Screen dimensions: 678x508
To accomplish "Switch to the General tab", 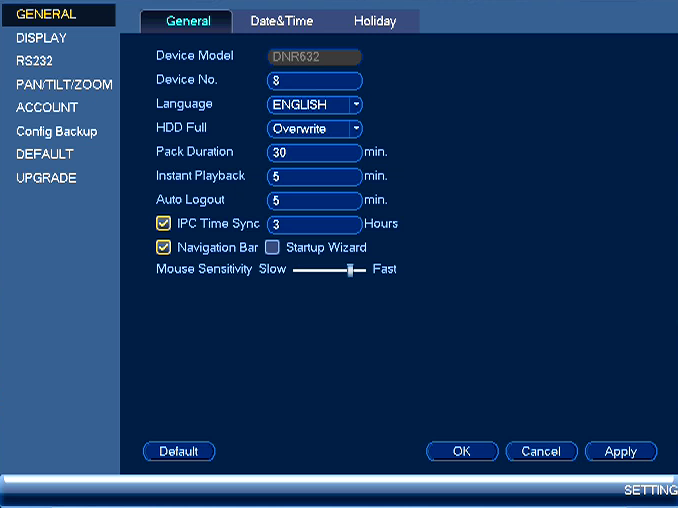I will (188, 21).
